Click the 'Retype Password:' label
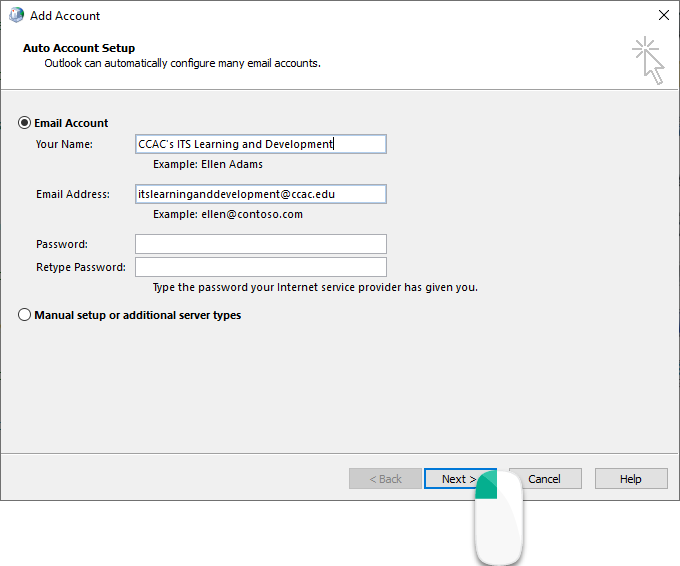 pyautogui.click(x=81, y=267)
